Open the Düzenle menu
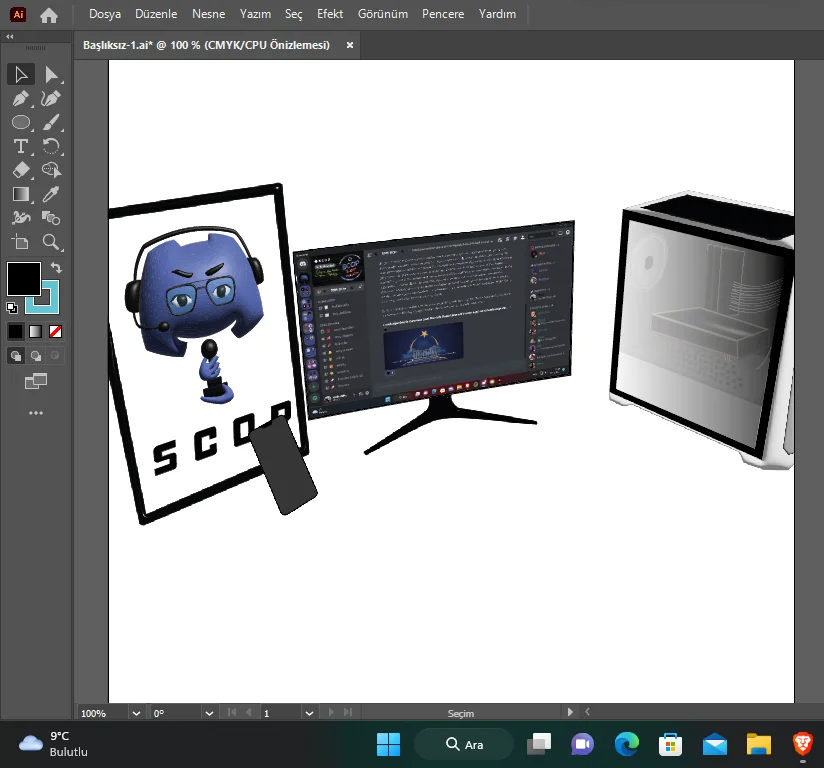Image resolution: width=824 pixels, height=768 pixels. pyautogui.click(x=156, y=14)
